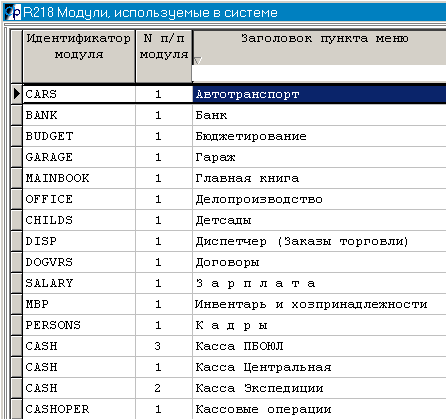Click the row selector beside CASHOPER
Screen dimensions: 446x419
pyautogui.click(x=17, y=409)
